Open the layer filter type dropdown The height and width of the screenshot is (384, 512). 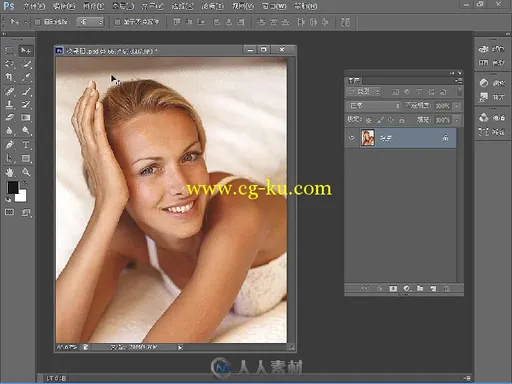pyautogui.click(x=364, y=92)
